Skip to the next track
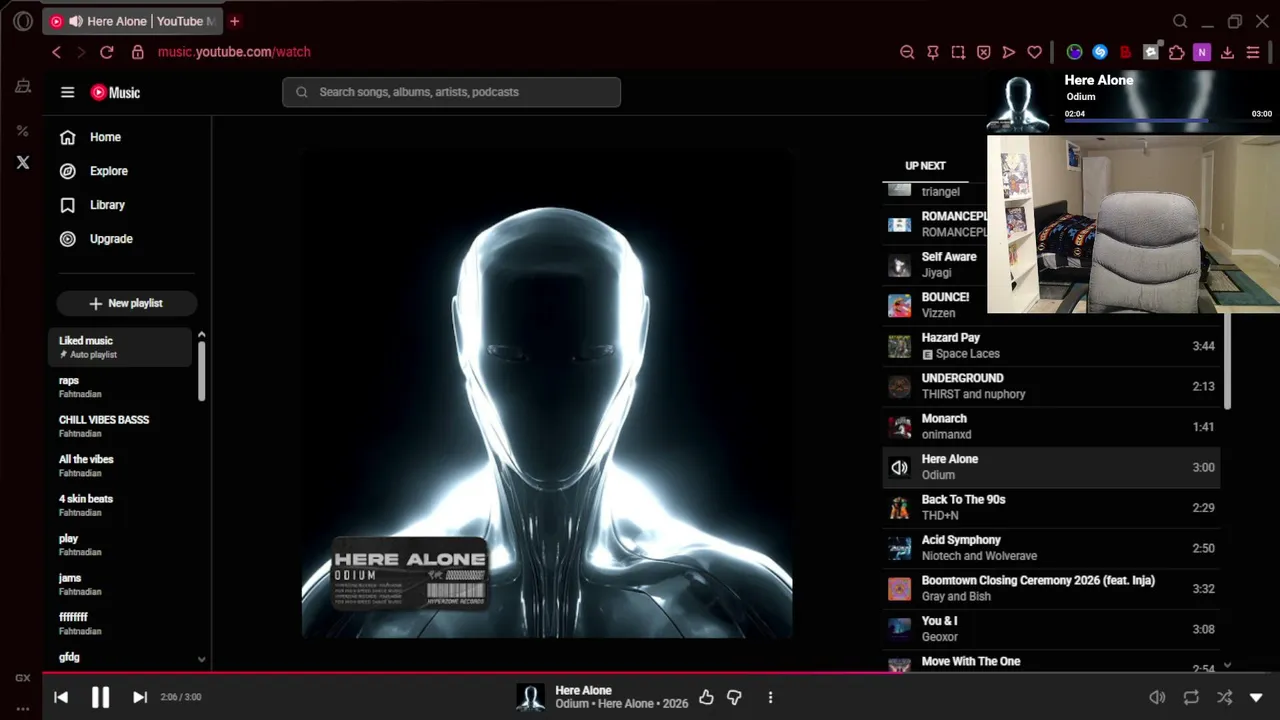 tap(140, 697)
